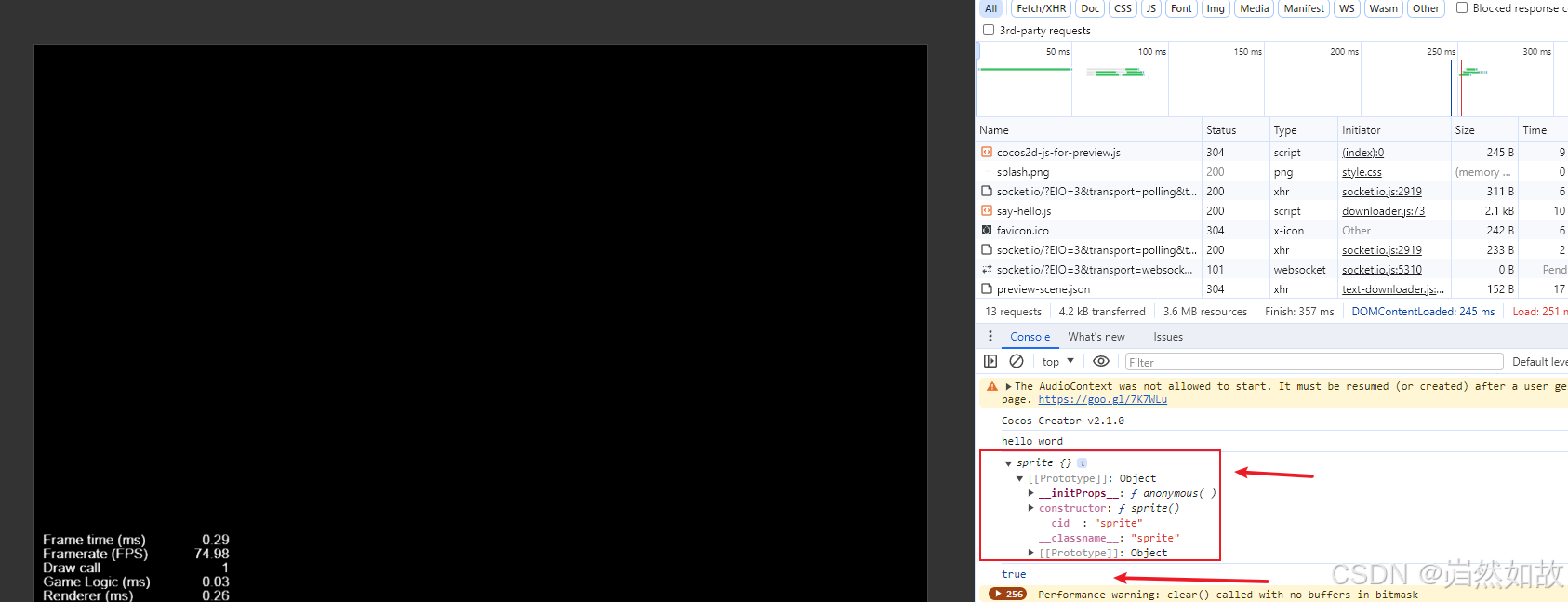Select the socket.io websocket transport request

tap(1095, 270)
